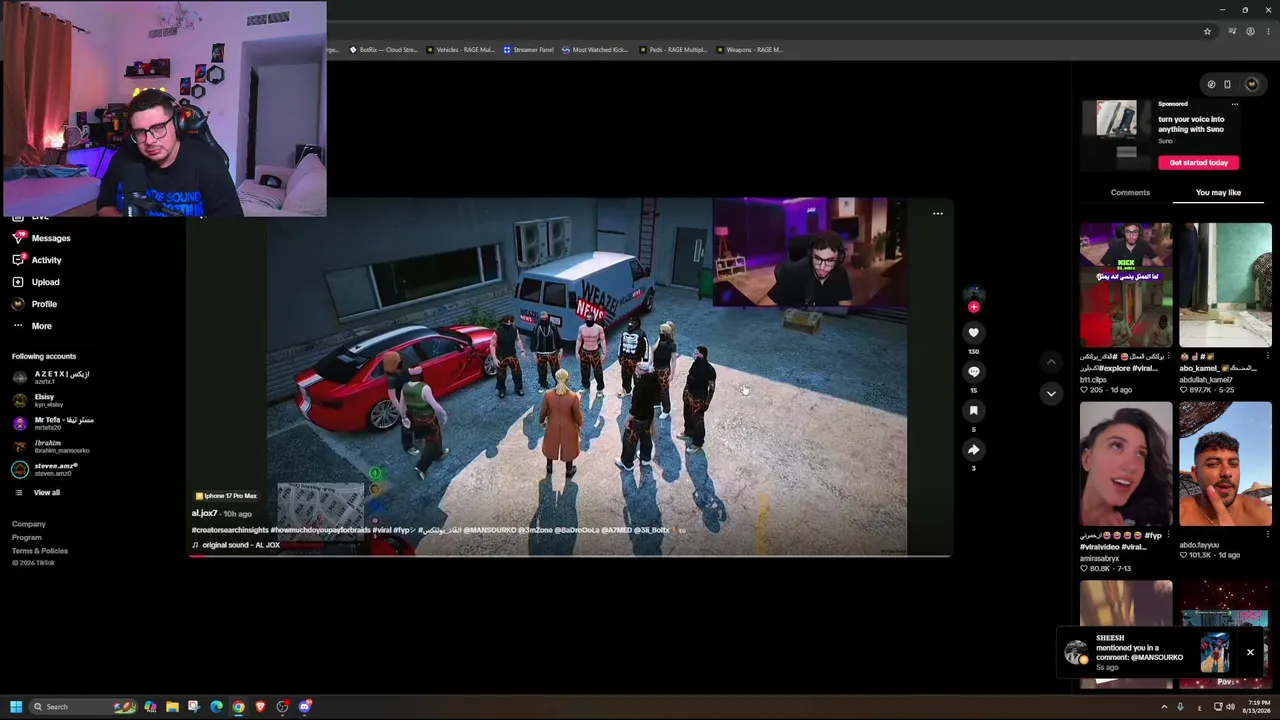Switch to the Comments tab
The width and height of the screenshot is (1280, 720).
coord(1130,192)
